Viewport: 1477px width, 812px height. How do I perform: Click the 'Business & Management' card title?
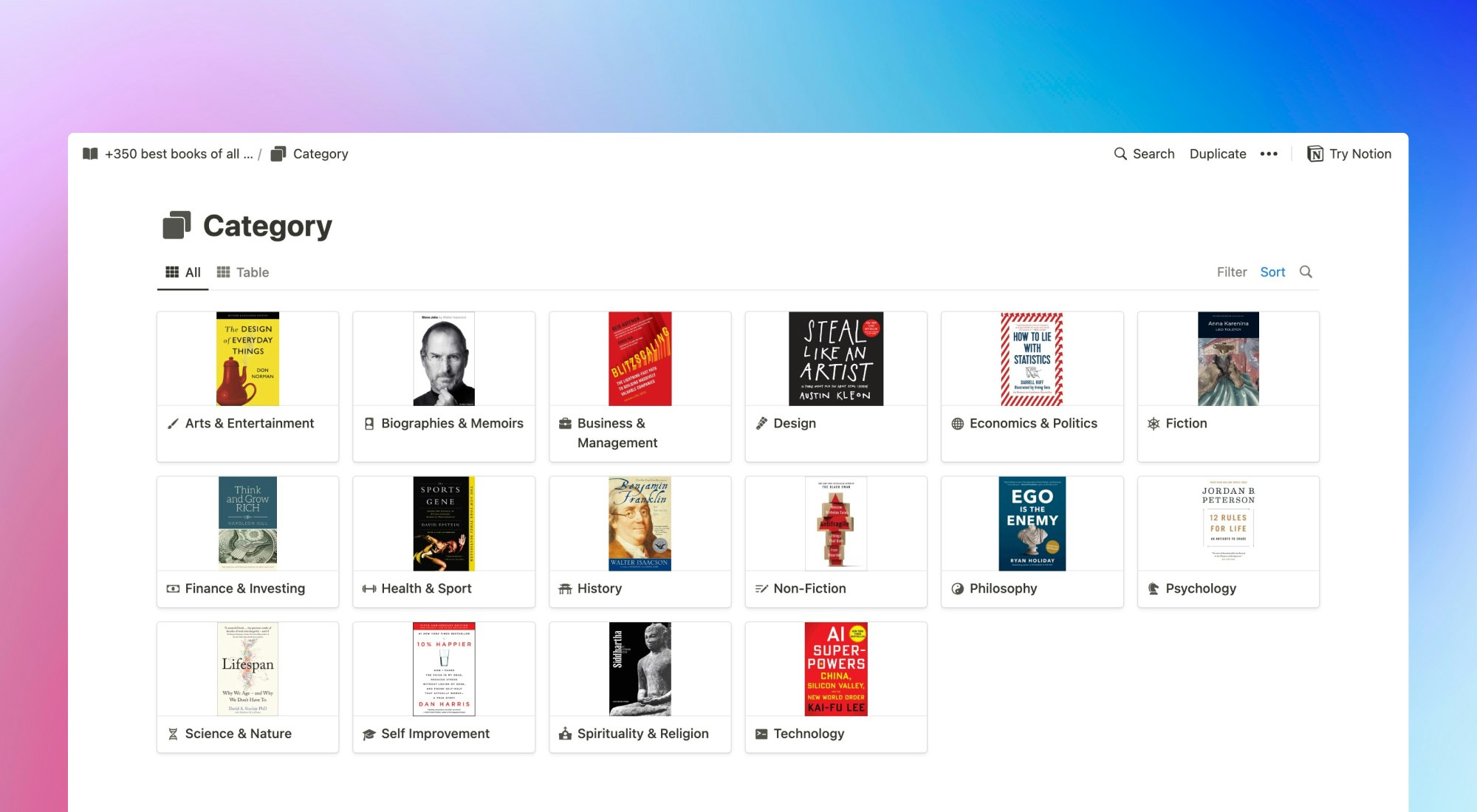point(617,433)
